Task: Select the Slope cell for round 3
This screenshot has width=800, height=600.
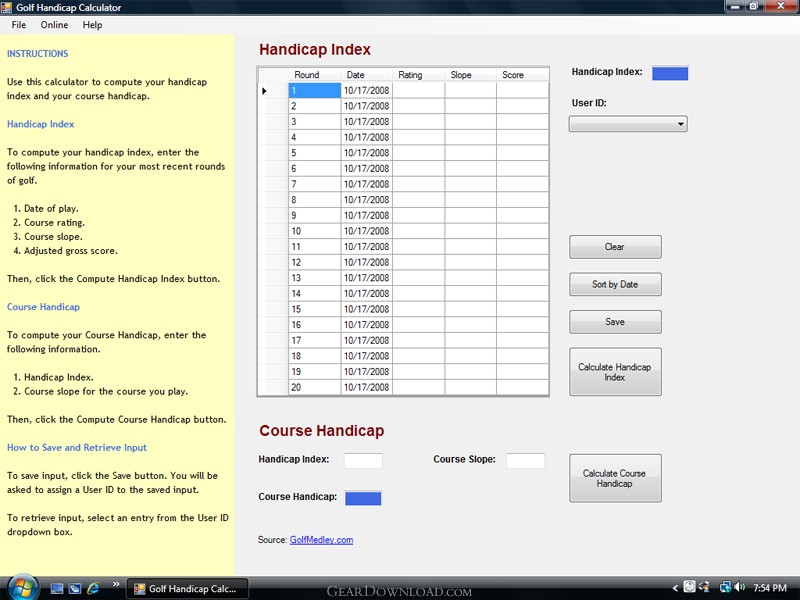Action: tap(470, 122)
